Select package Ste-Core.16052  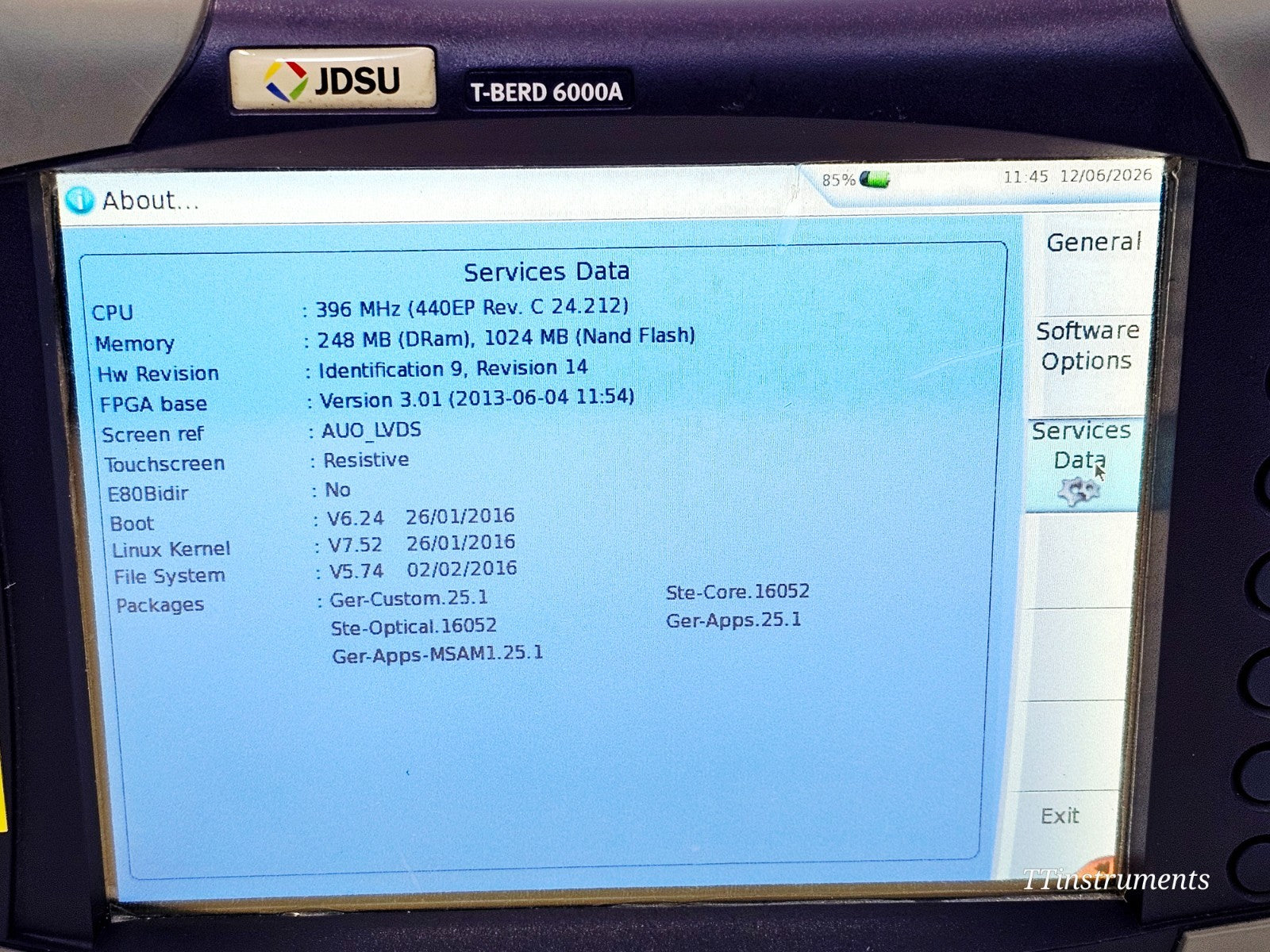click(737, 592)
